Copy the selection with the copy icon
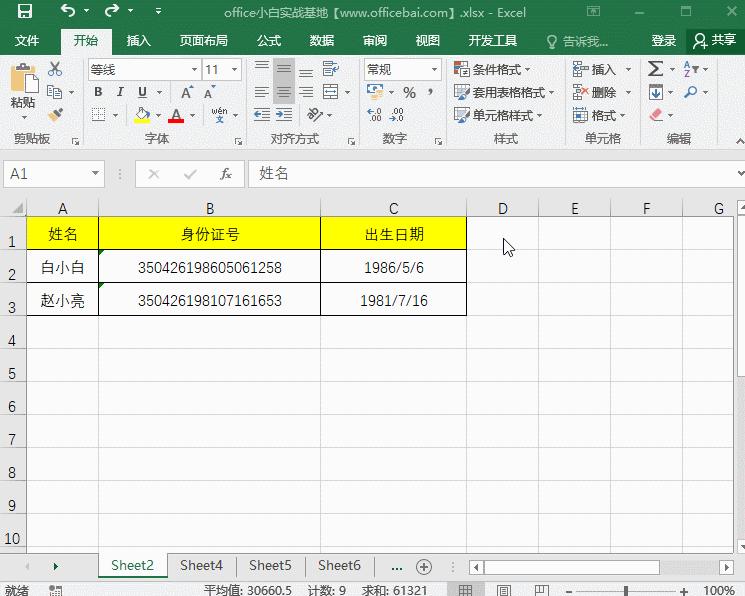The image size is (745, 596). (x=55, y=92)
